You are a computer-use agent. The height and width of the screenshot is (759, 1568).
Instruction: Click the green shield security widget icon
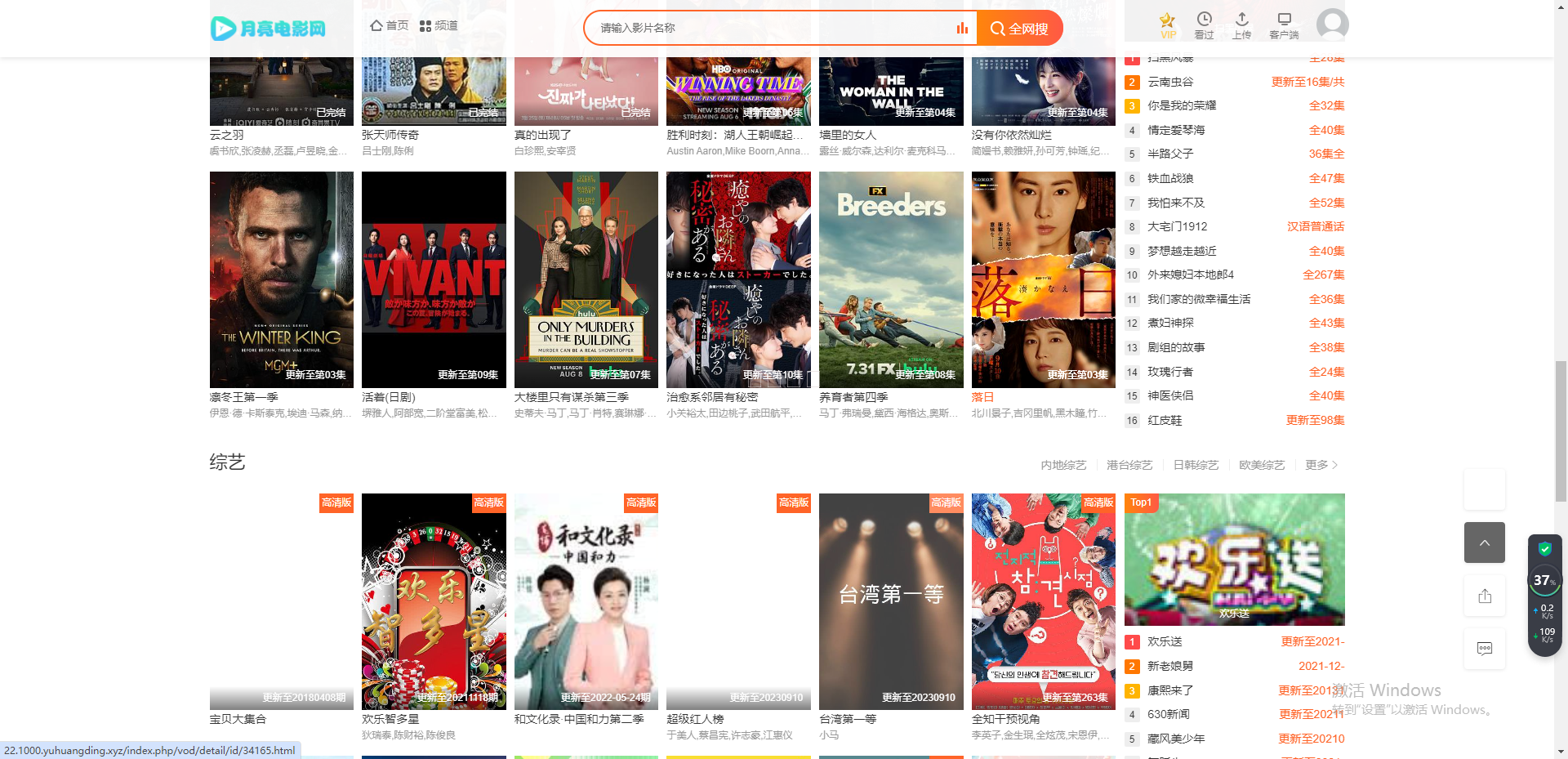pyautogui.click(x=1544, y=548)
